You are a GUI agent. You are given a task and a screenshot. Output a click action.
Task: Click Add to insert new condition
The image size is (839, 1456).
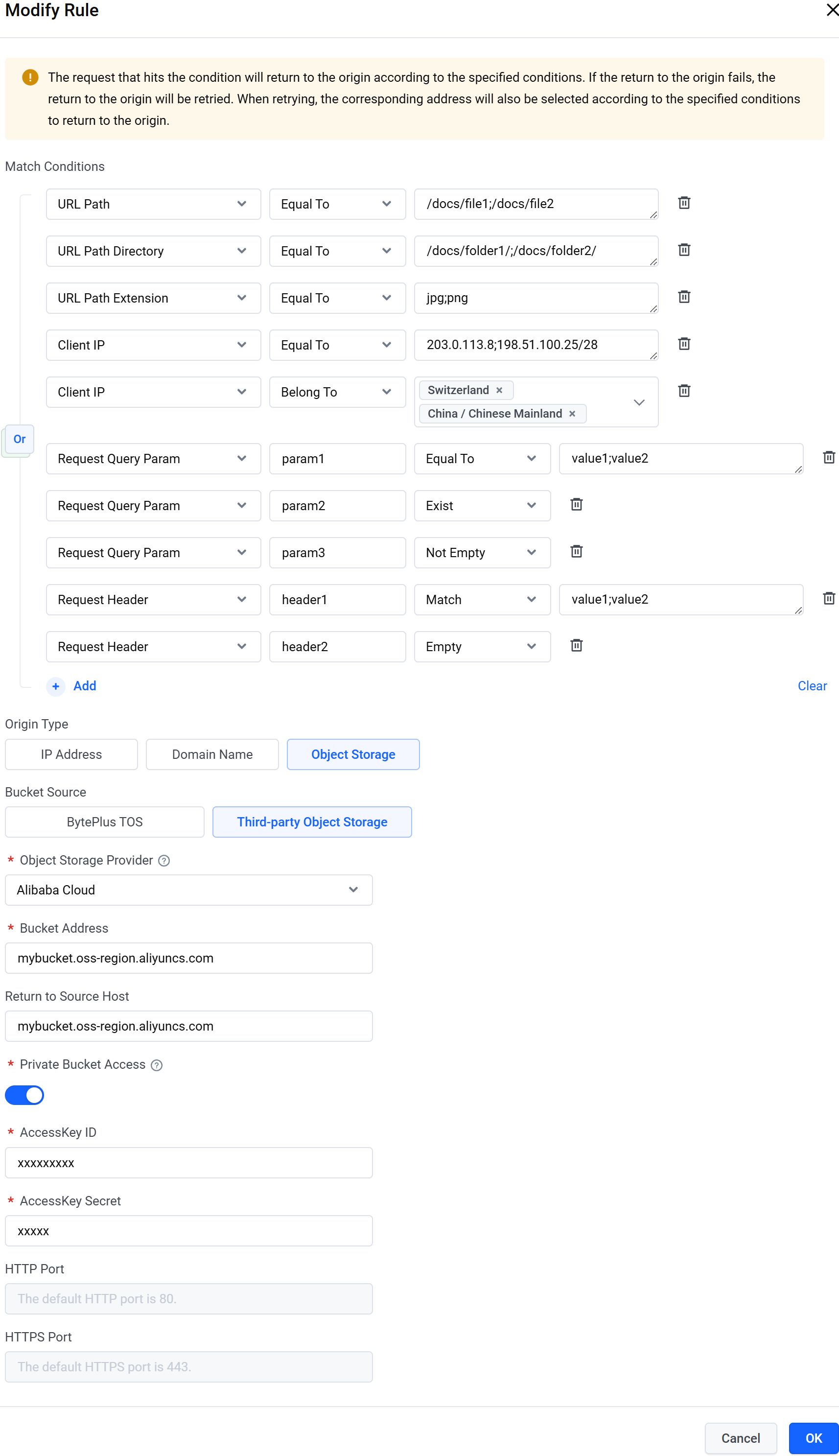tap(84, 685)
